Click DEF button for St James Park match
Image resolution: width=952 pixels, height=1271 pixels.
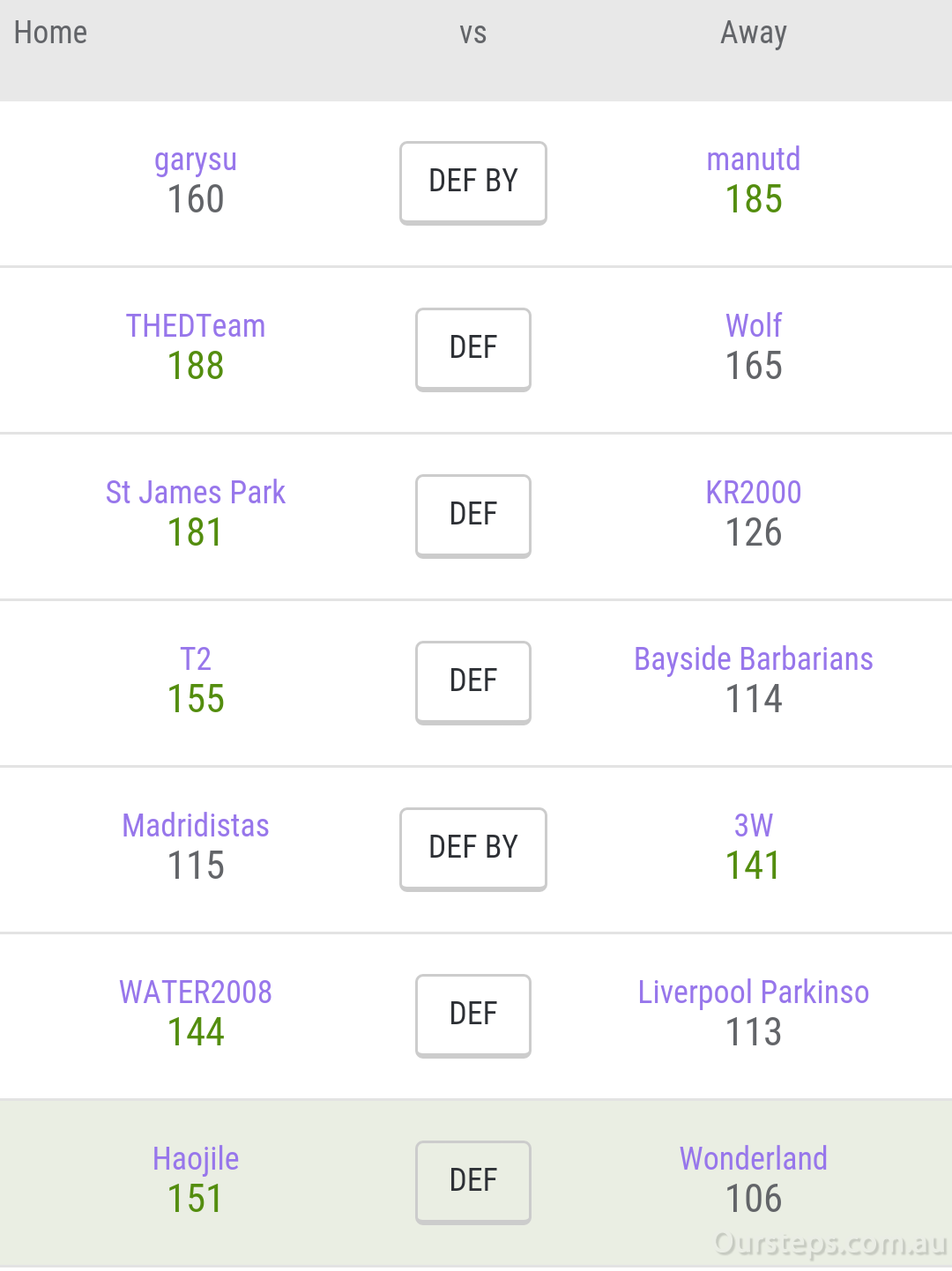click(473, 516)
